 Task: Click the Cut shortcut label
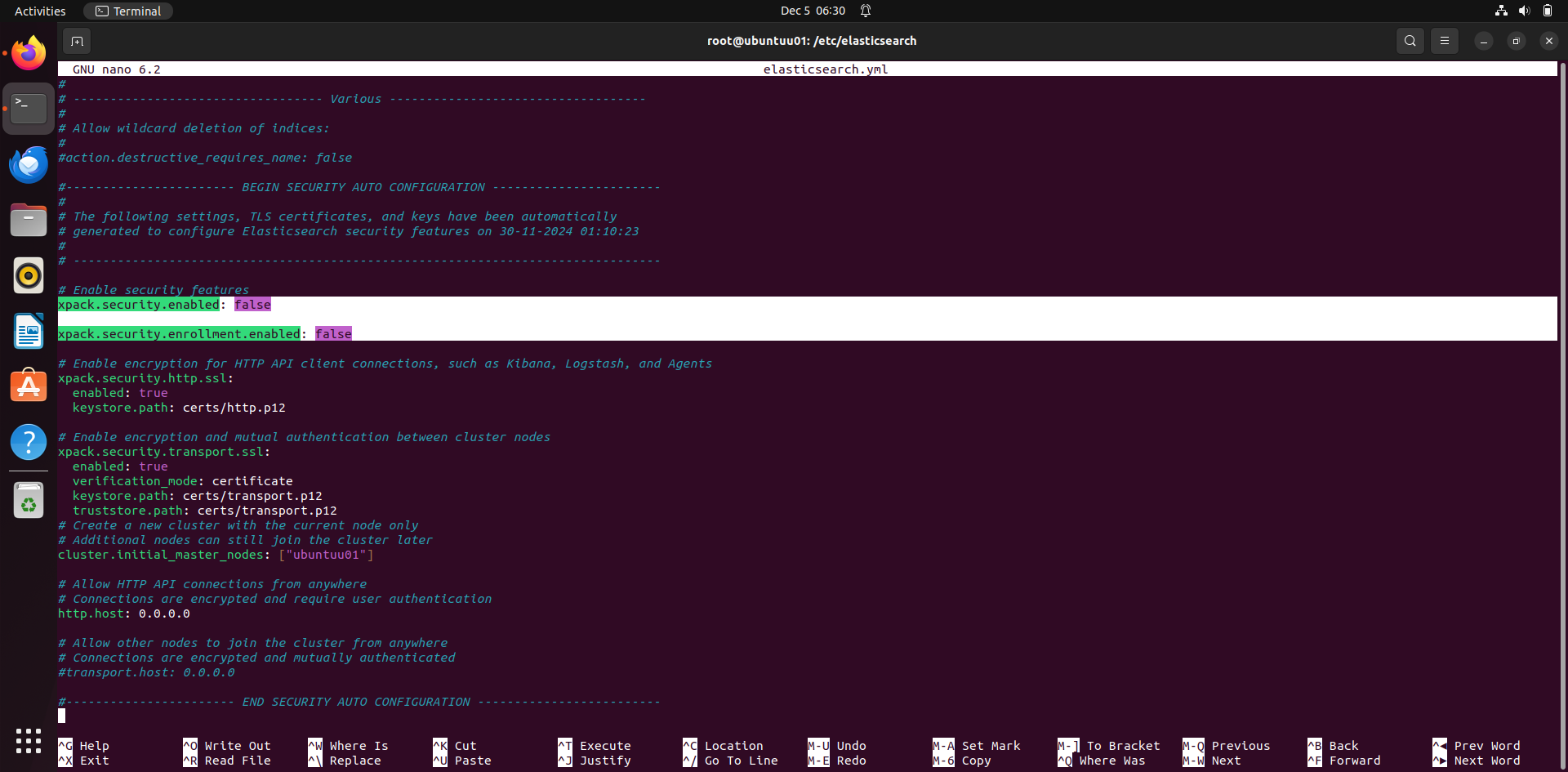click(465, 746)
